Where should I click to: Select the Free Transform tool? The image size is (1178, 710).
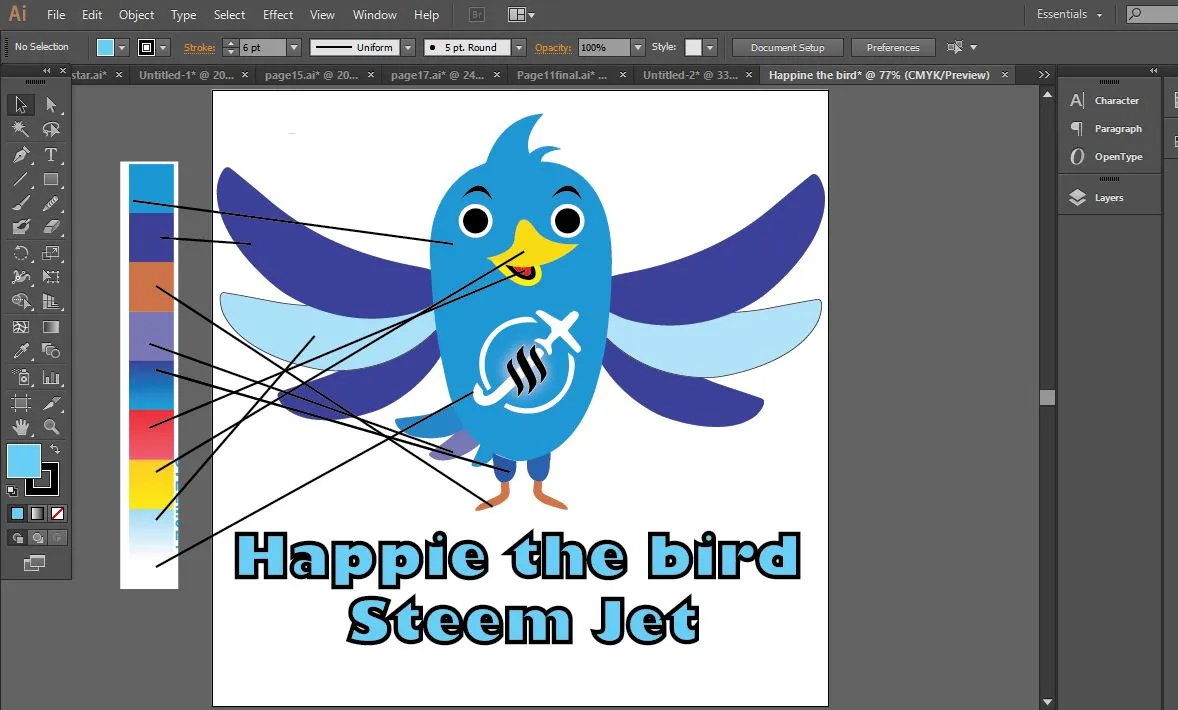(x=51, y=277)
